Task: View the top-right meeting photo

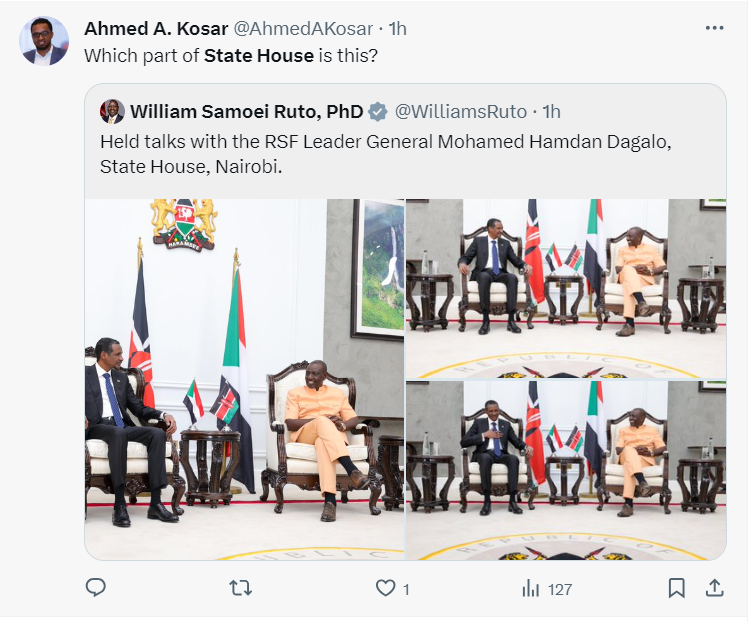Action: (x=566, y=288)
